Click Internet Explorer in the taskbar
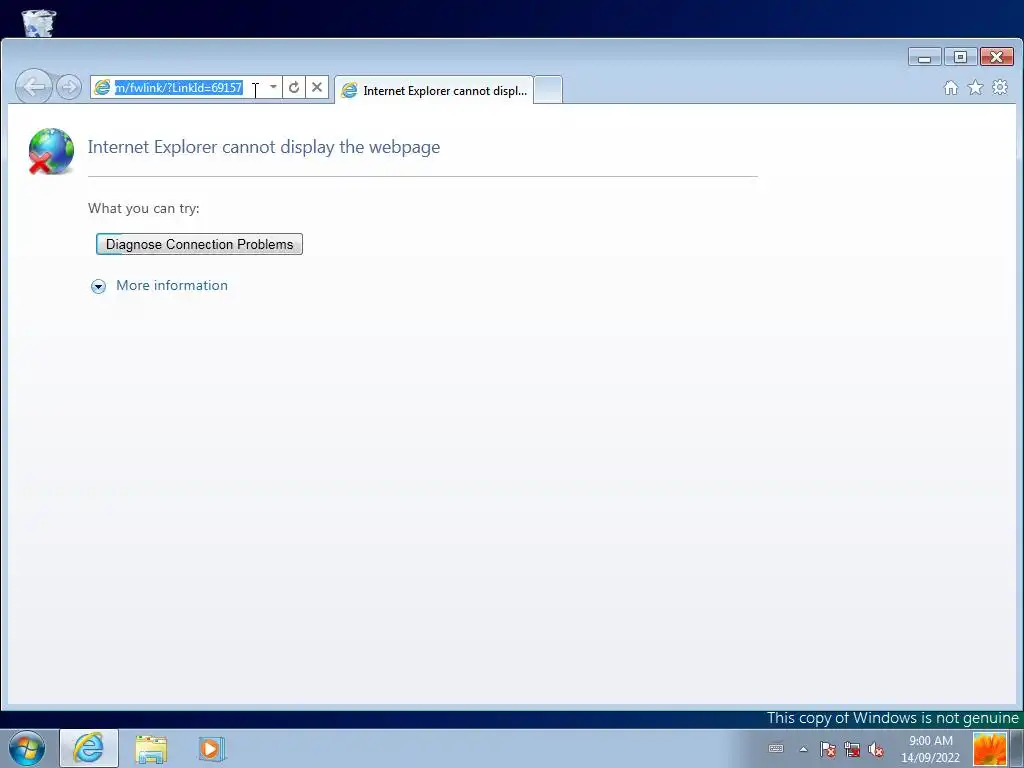This screenshot has height=768, width=1024. coord(89,748)
